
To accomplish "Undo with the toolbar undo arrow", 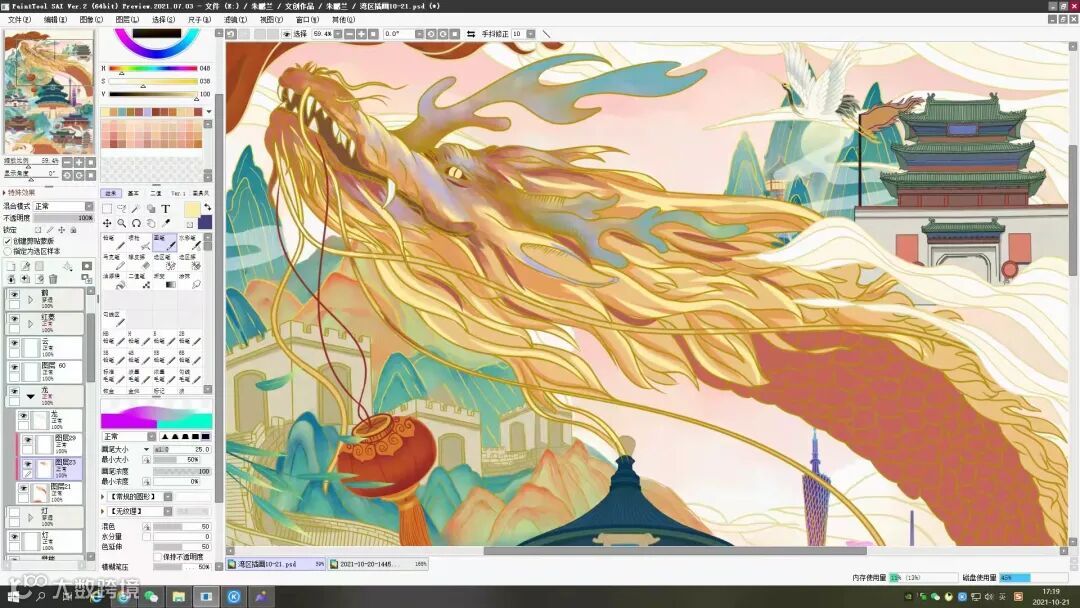I will pyautogui.click(x=231, y=34).
